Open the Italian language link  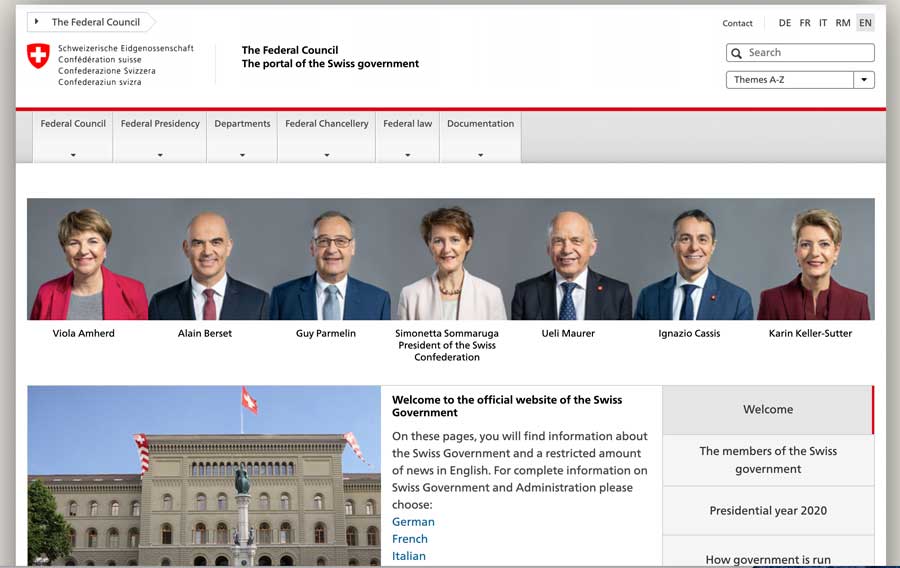point(409,556)
